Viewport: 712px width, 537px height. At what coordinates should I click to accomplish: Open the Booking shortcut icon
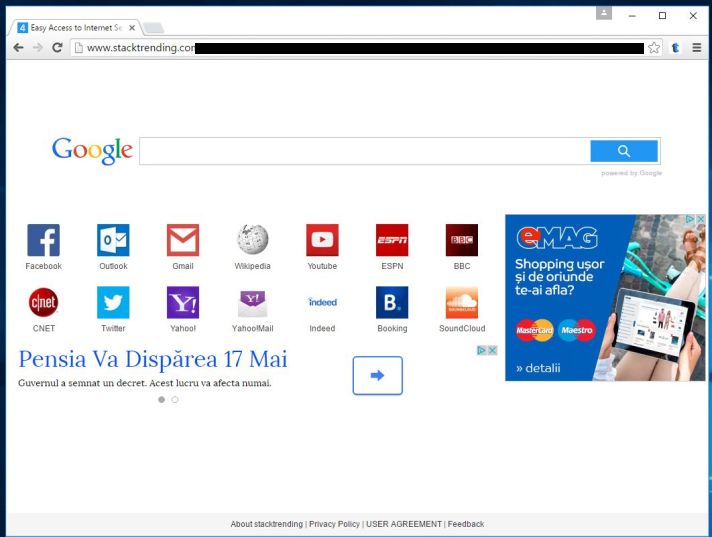point(392,302)
